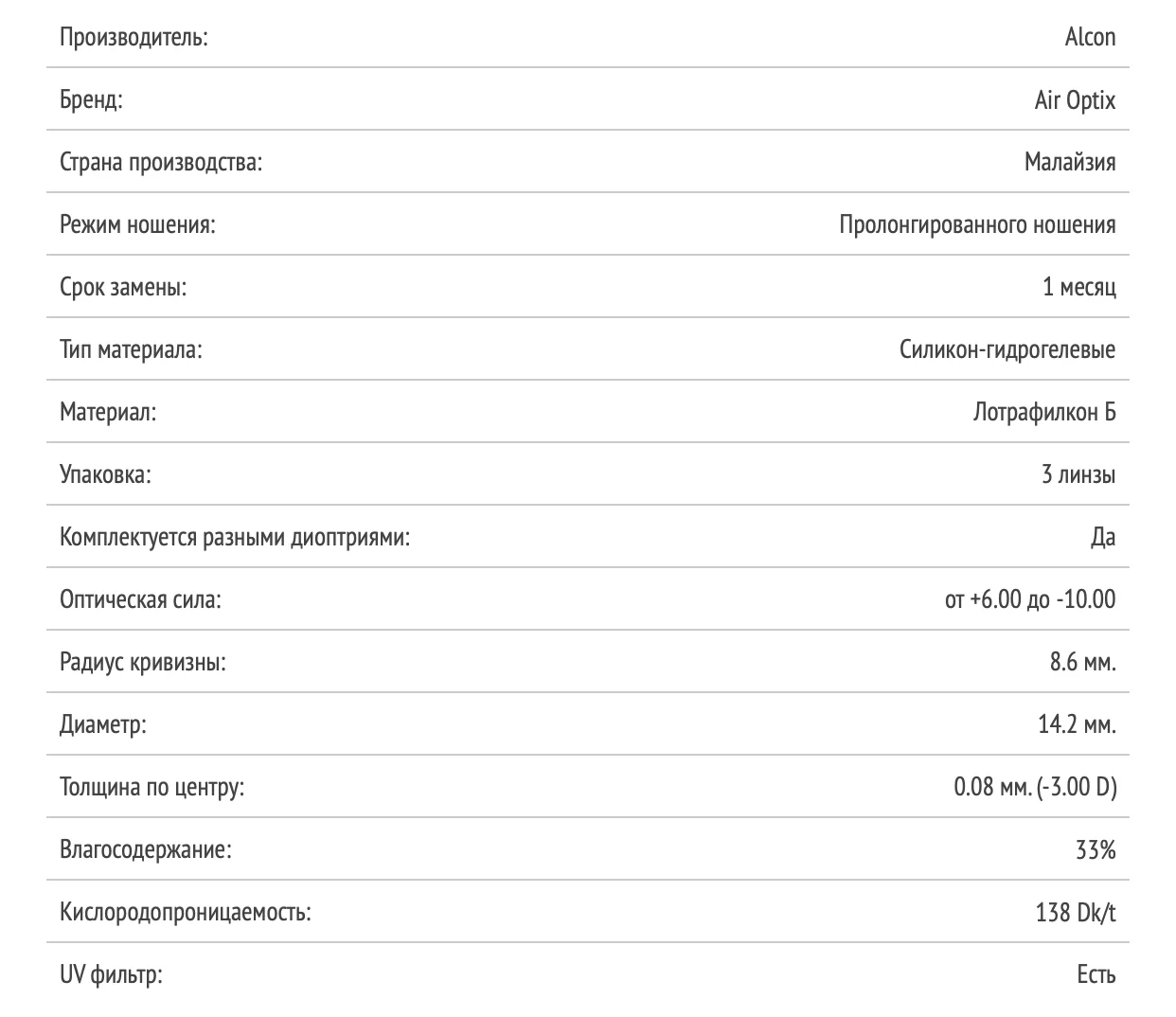Click the '8.6 мм.' curvature radius value

[x=1082, y=663]
